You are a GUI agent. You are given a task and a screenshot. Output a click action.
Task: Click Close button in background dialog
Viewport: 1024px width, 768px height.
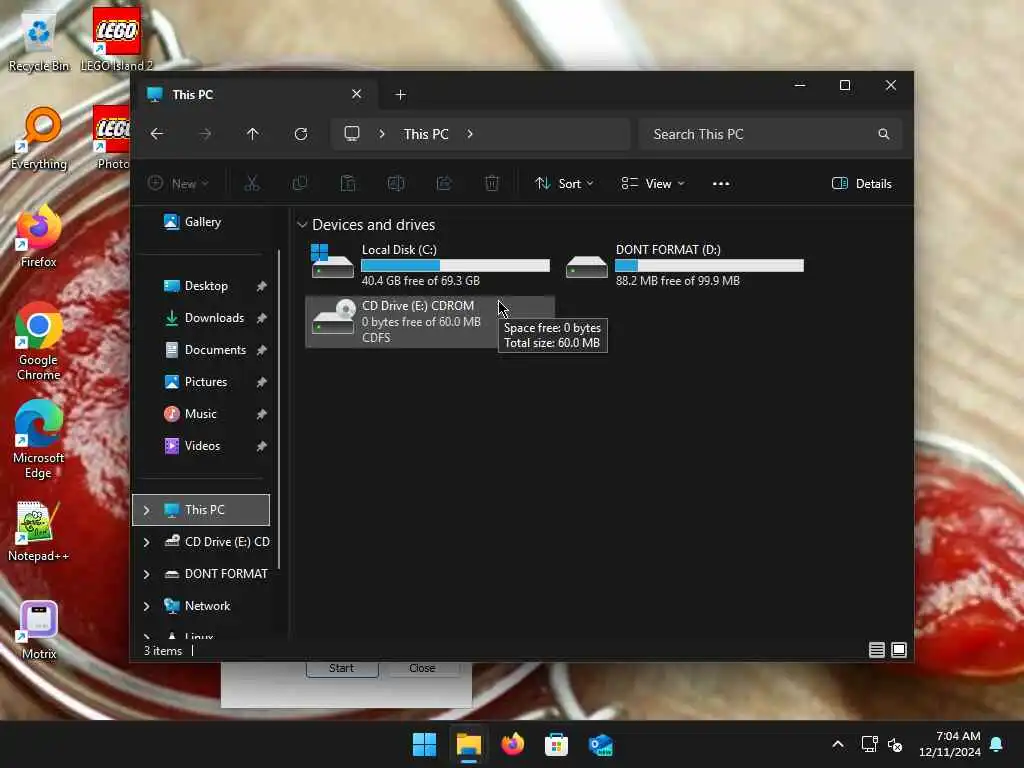point(423,669)
